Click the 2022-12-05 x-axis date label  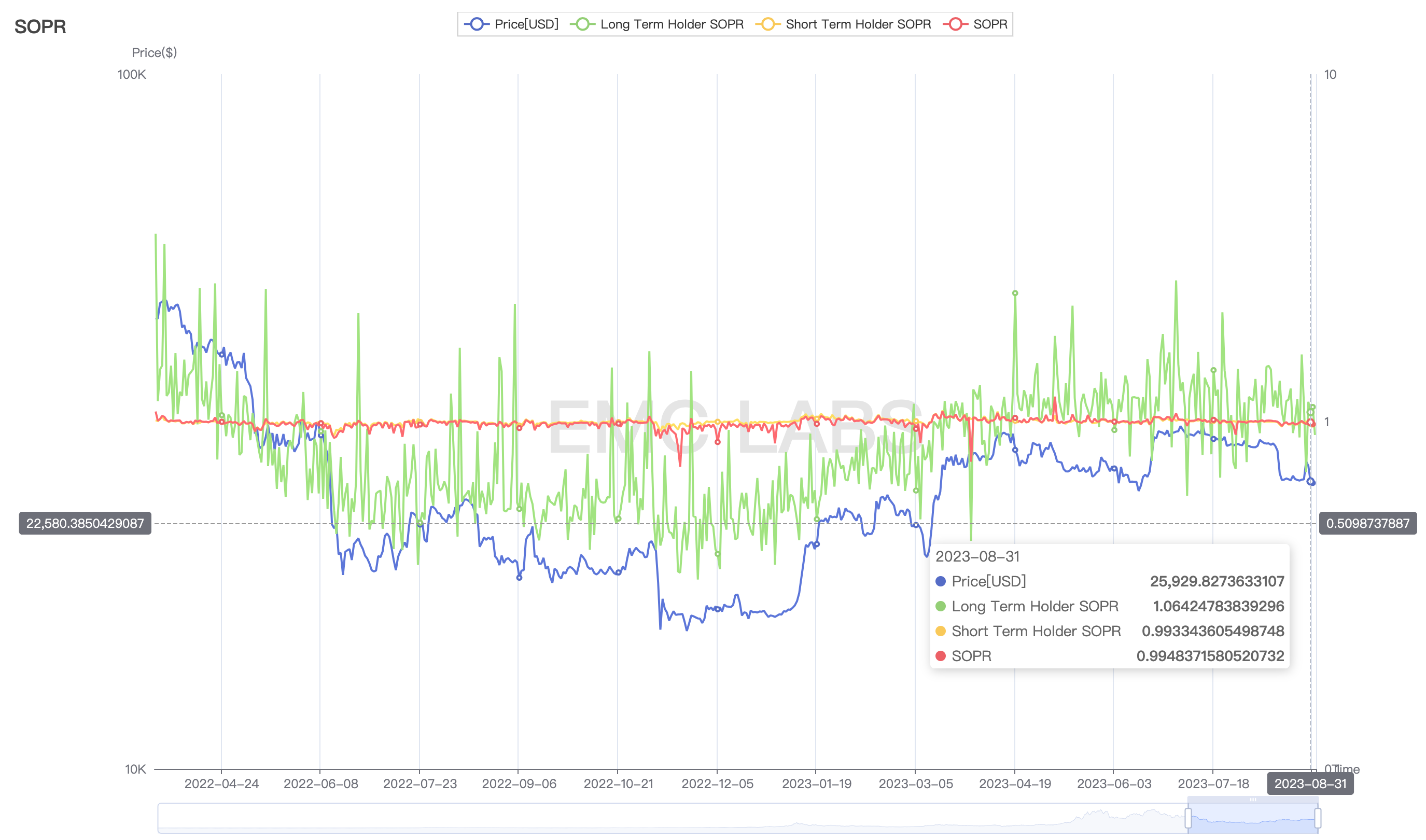[717, 784]
